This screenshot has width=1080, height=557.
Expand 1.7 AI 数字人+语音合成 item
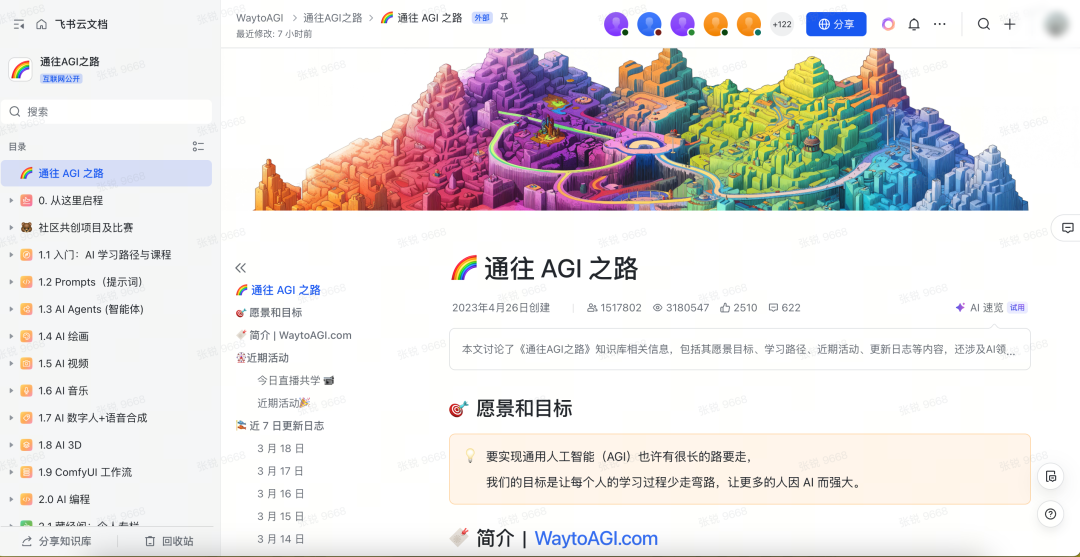10,418
